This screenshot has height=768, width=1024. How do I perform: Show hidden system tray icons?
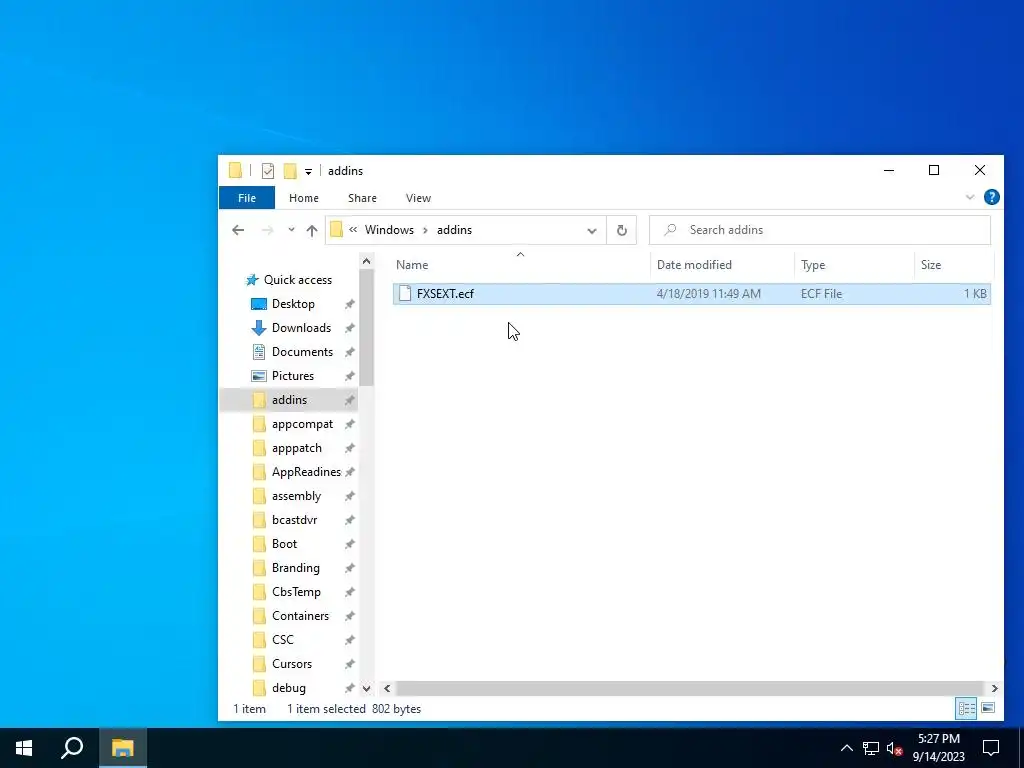(x=846, y=748)
